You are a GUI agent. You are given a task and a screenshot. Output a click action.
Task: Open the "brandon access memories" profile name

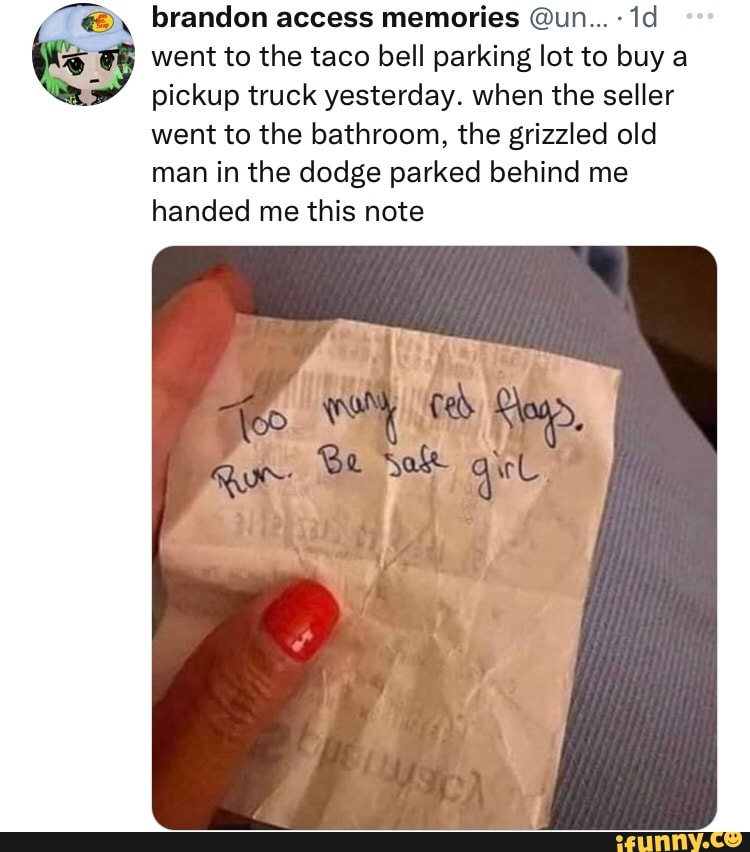point(335,18)
